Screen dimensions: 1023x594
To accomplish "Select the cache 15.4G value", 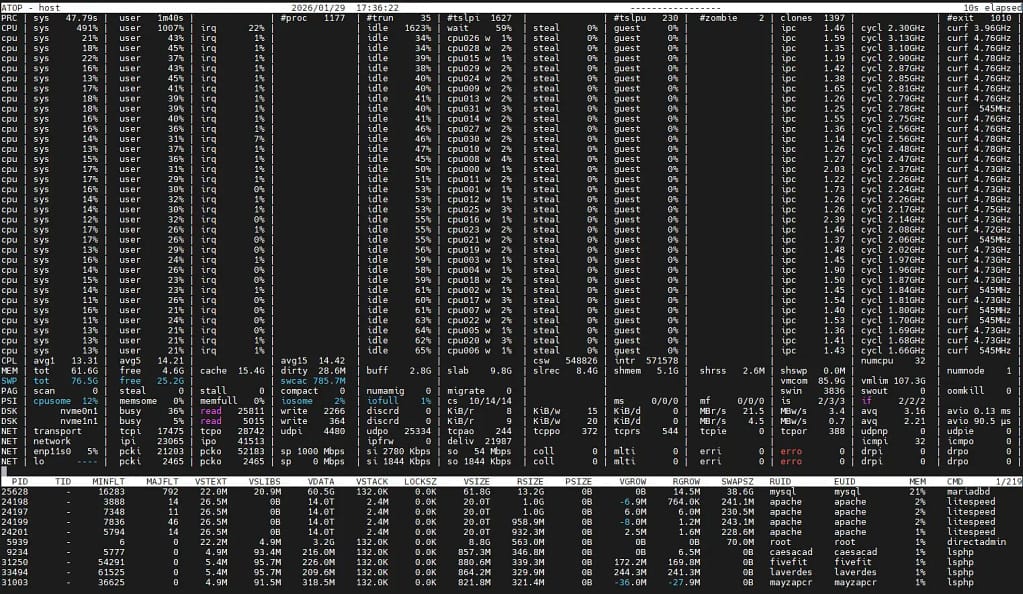I will [x=232, y=371].
